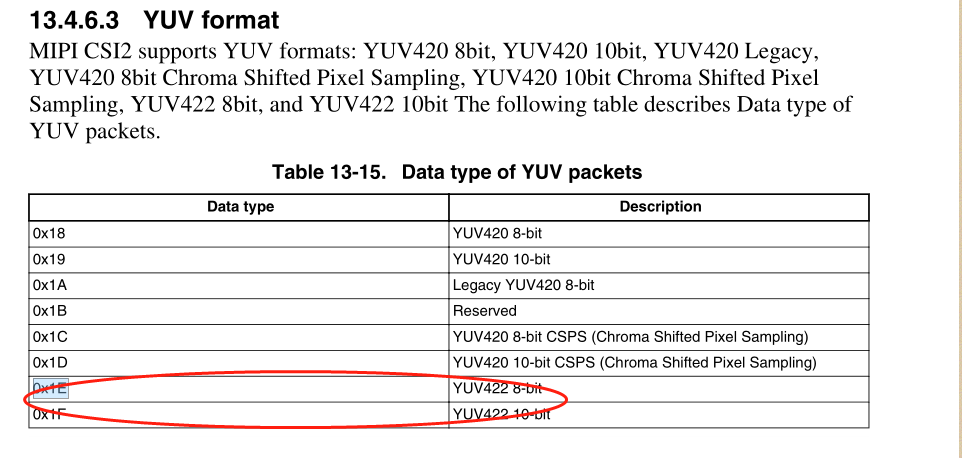Click the "Reserved" description cell

coord(485,311)
